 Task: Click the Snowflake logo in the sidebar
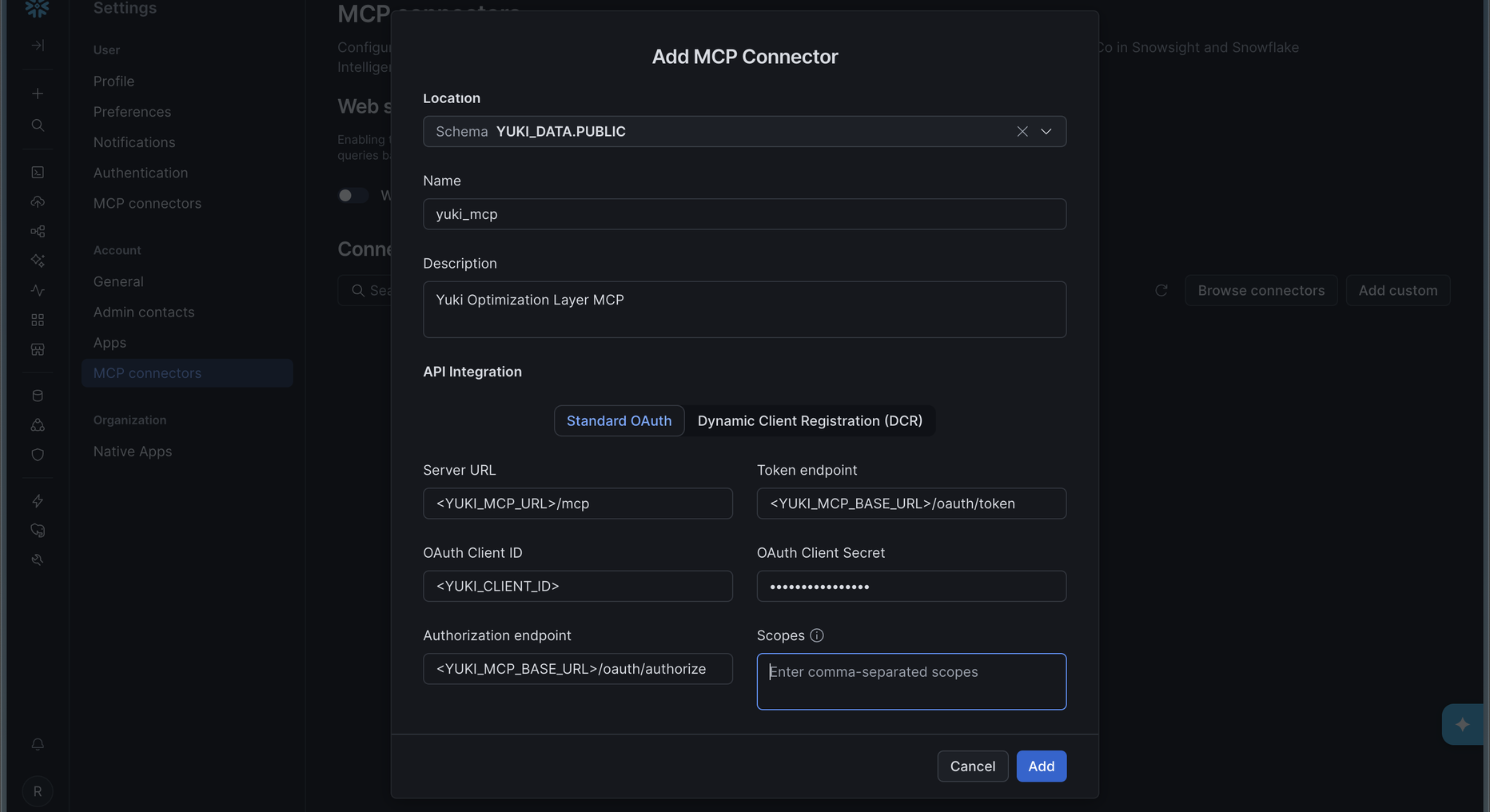[x=38, y=8]
